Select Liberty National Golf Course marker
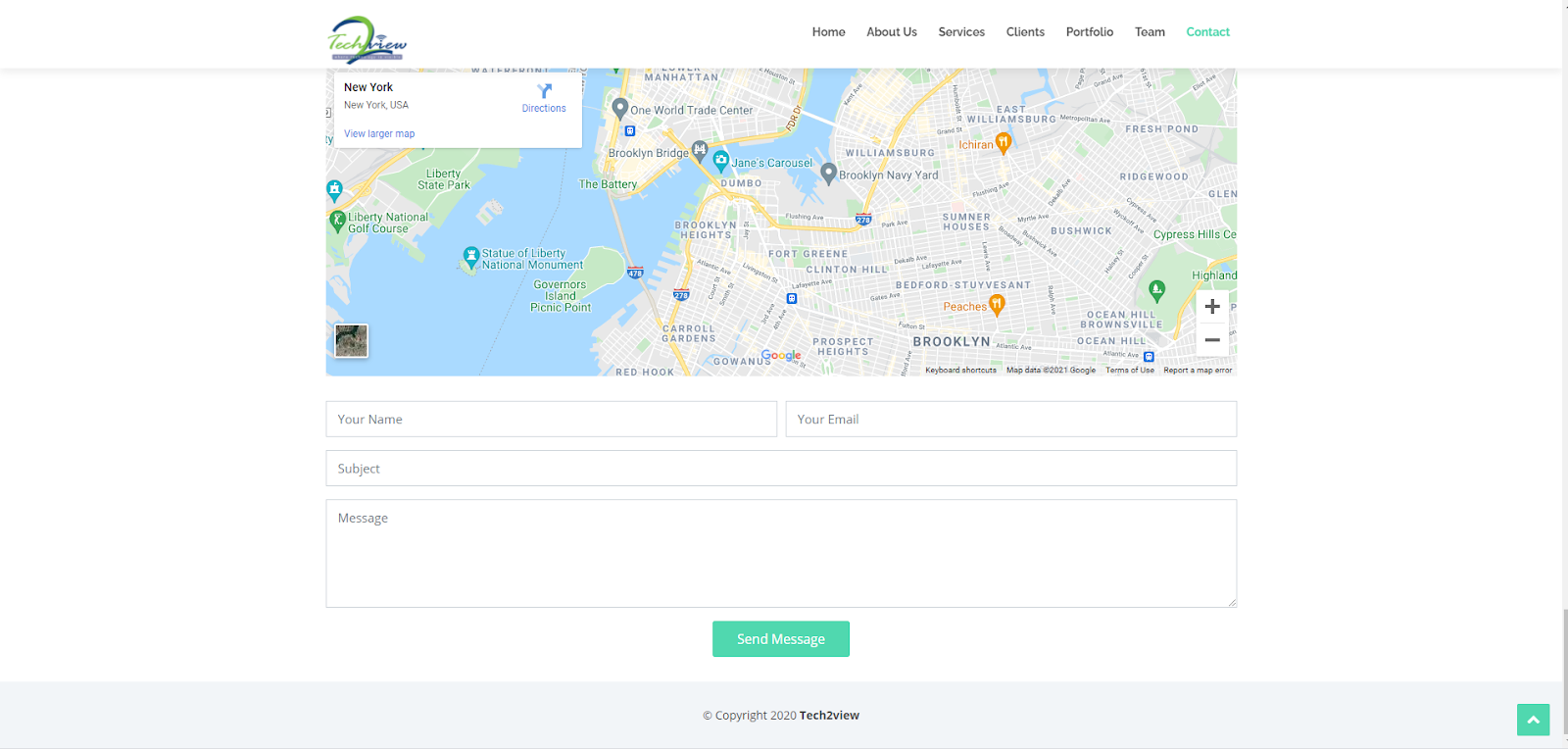This screenshot has width=1568, height=749. pos(337,222)
